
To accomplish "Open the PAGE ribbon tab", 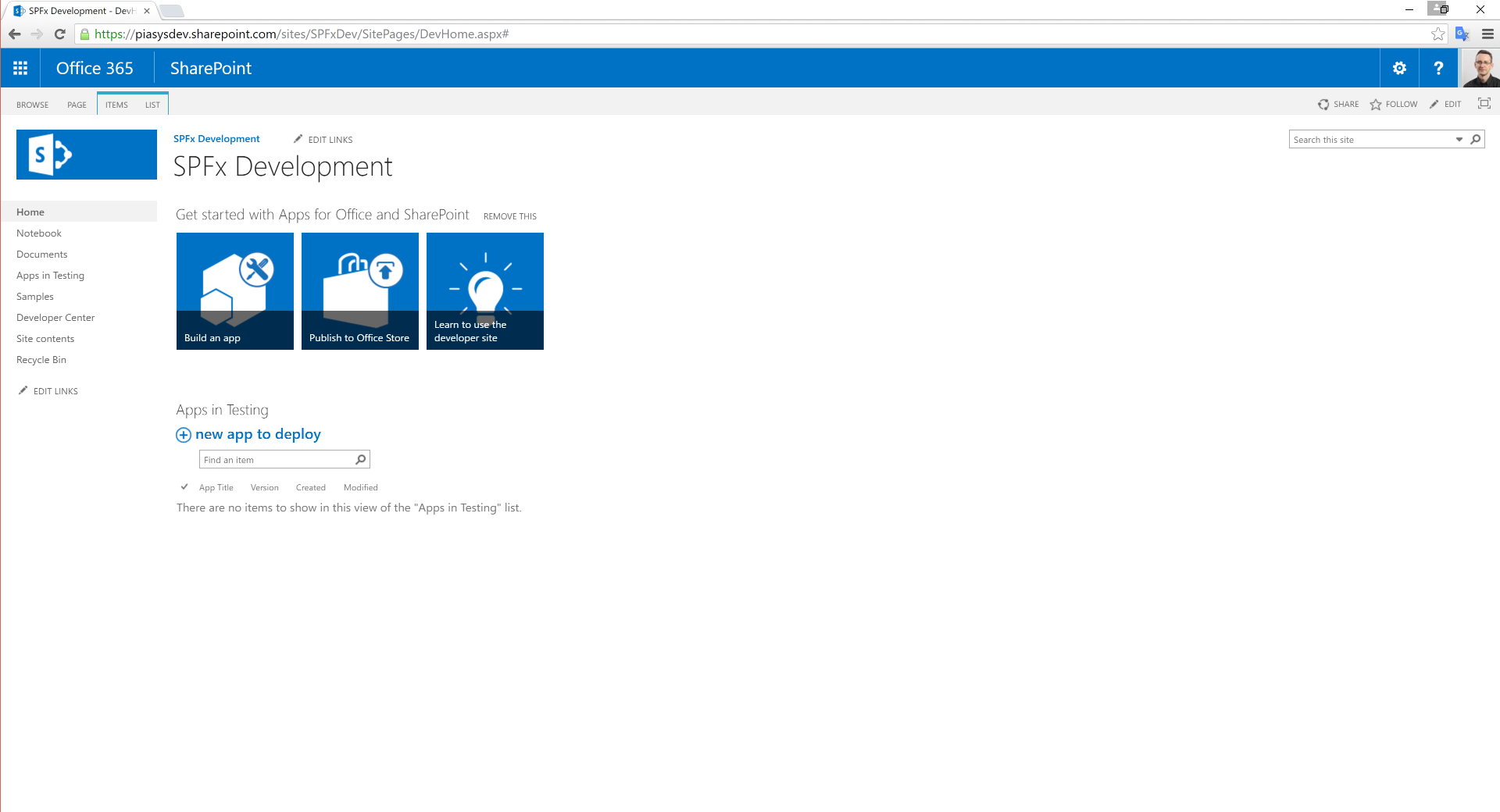I will tap(77, 105).
